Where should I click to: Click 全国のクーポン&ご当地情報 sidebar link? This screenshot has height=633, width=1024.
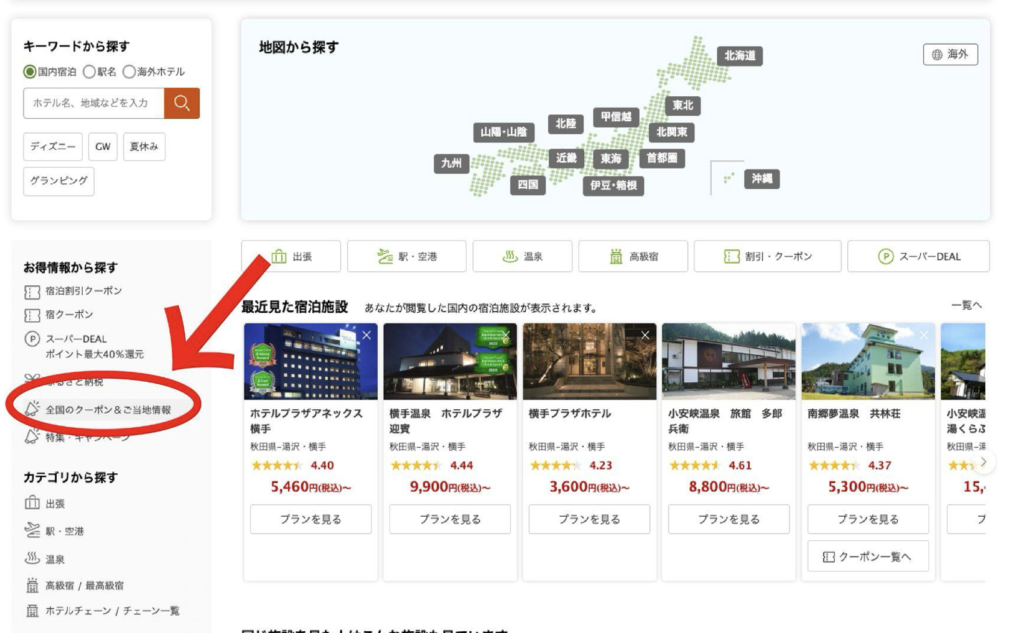(x=108, y=410)
